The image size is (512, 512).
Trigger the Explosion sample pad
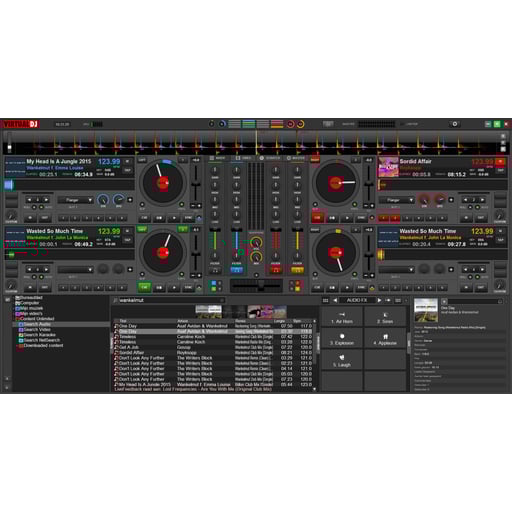point(342,339)
